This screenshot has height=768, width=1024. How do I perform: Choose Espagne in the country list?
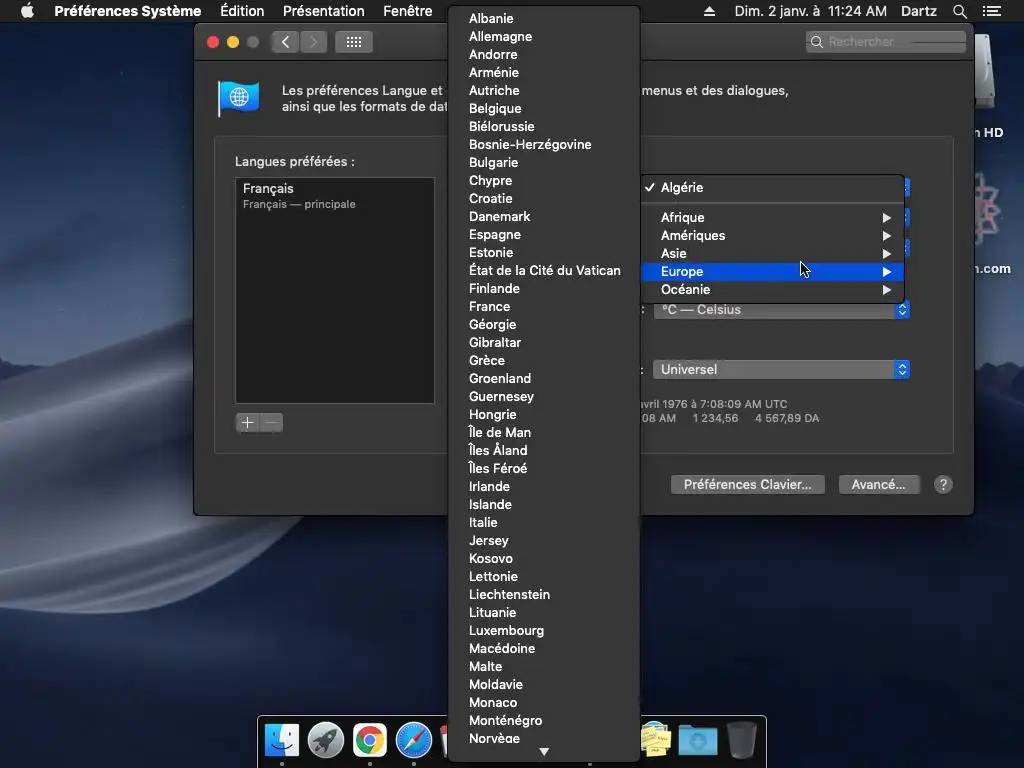click(x=543, y=235)
